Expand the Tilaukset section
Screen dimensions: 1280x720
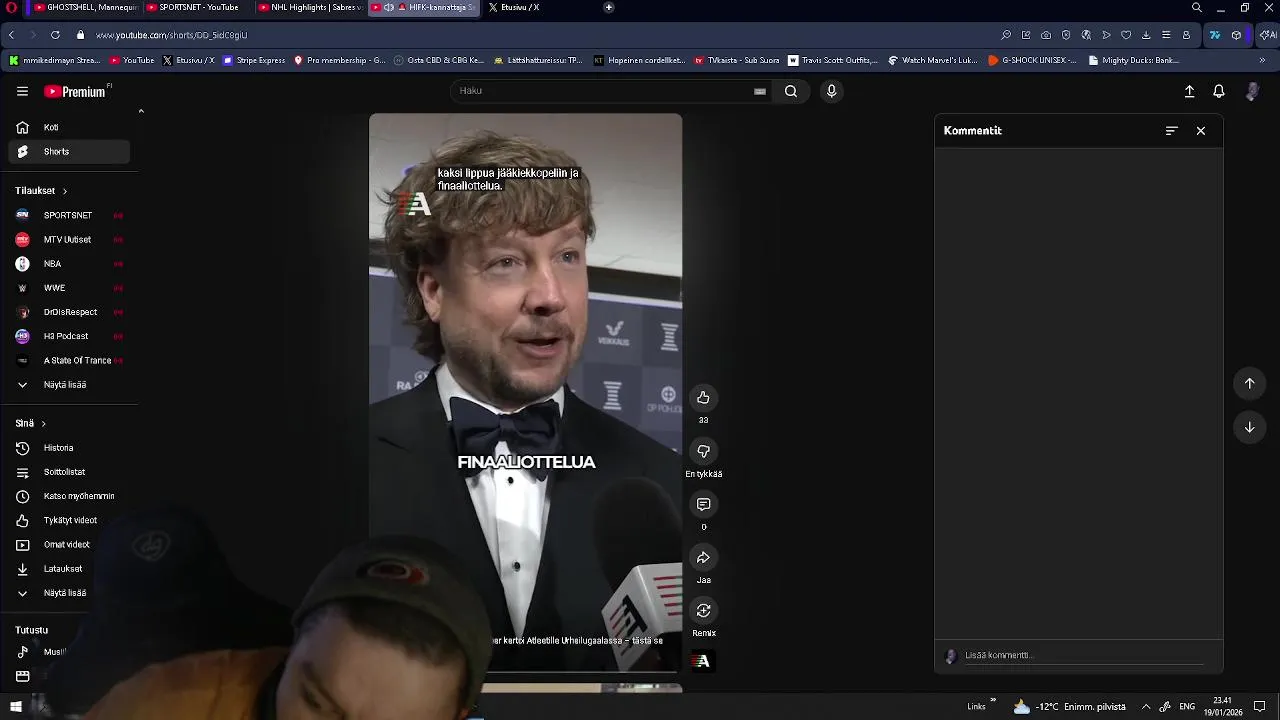[41, 191]
